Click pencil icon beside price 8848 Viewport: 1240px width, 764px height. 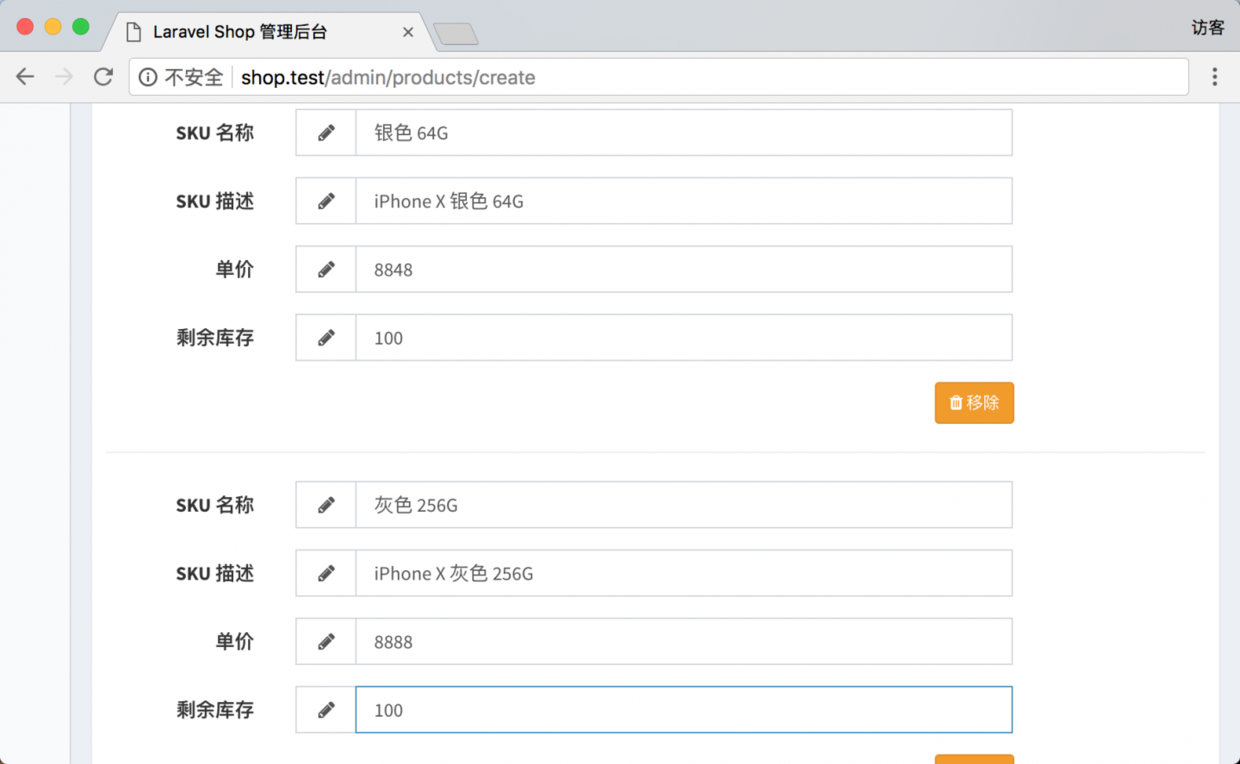[x=326, y=269]
